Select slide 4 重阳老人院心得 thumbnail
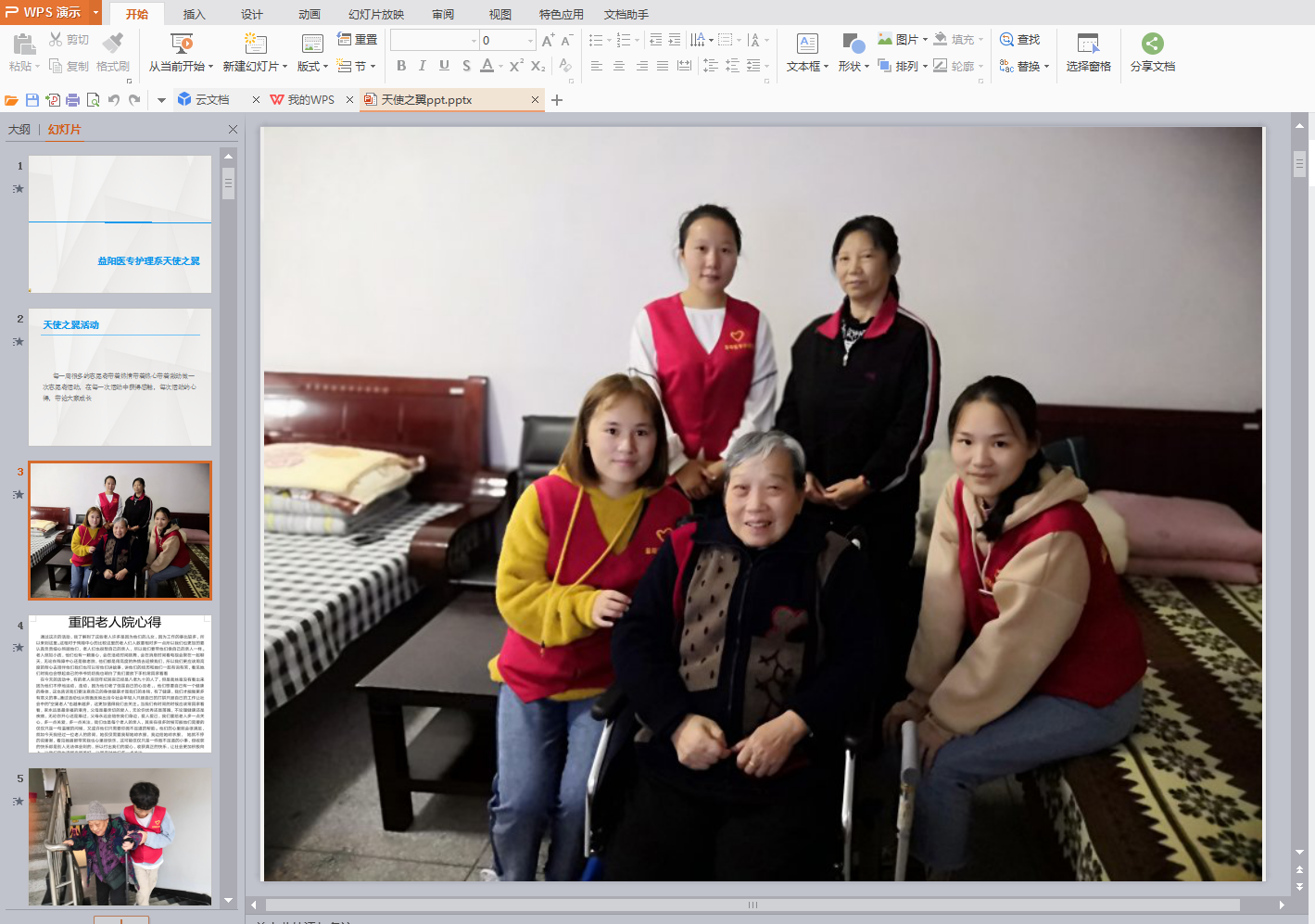Screen dimensions: 1315x924 [120, 684]
